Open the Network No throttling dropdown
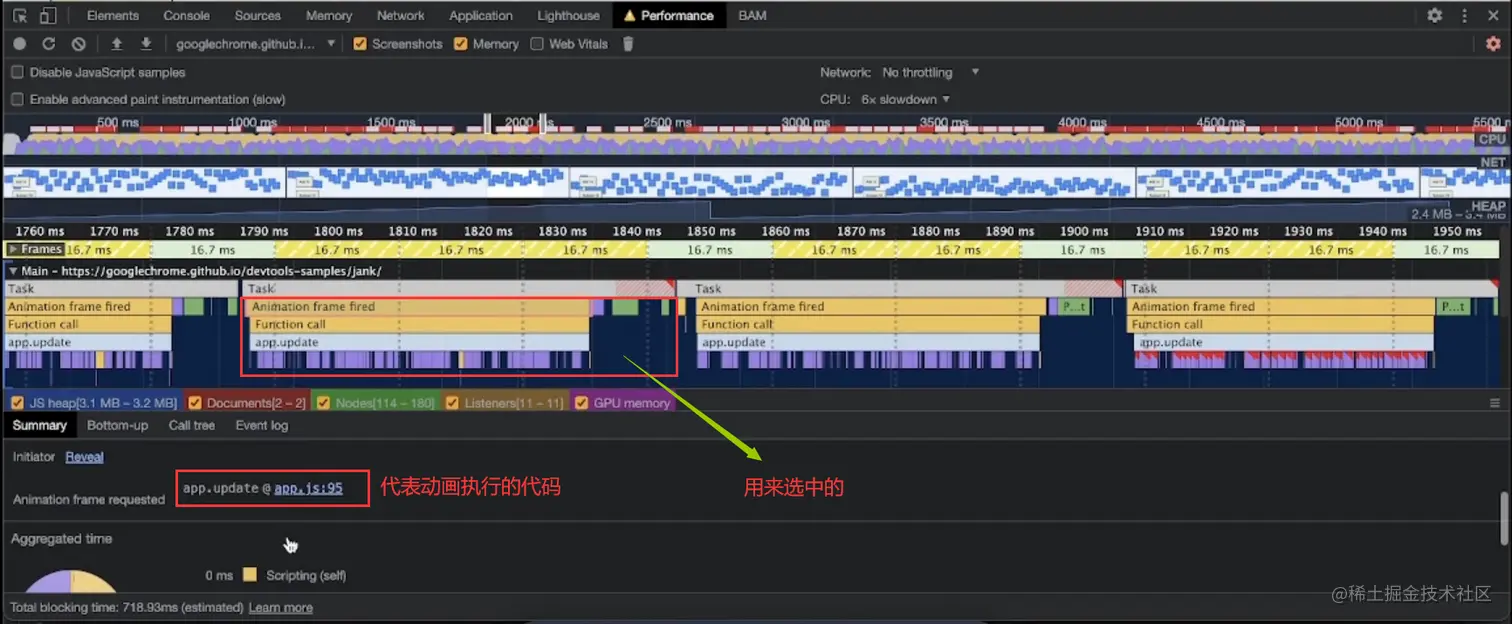This screenshot has width=1512, height=624. tap(930, 72)
